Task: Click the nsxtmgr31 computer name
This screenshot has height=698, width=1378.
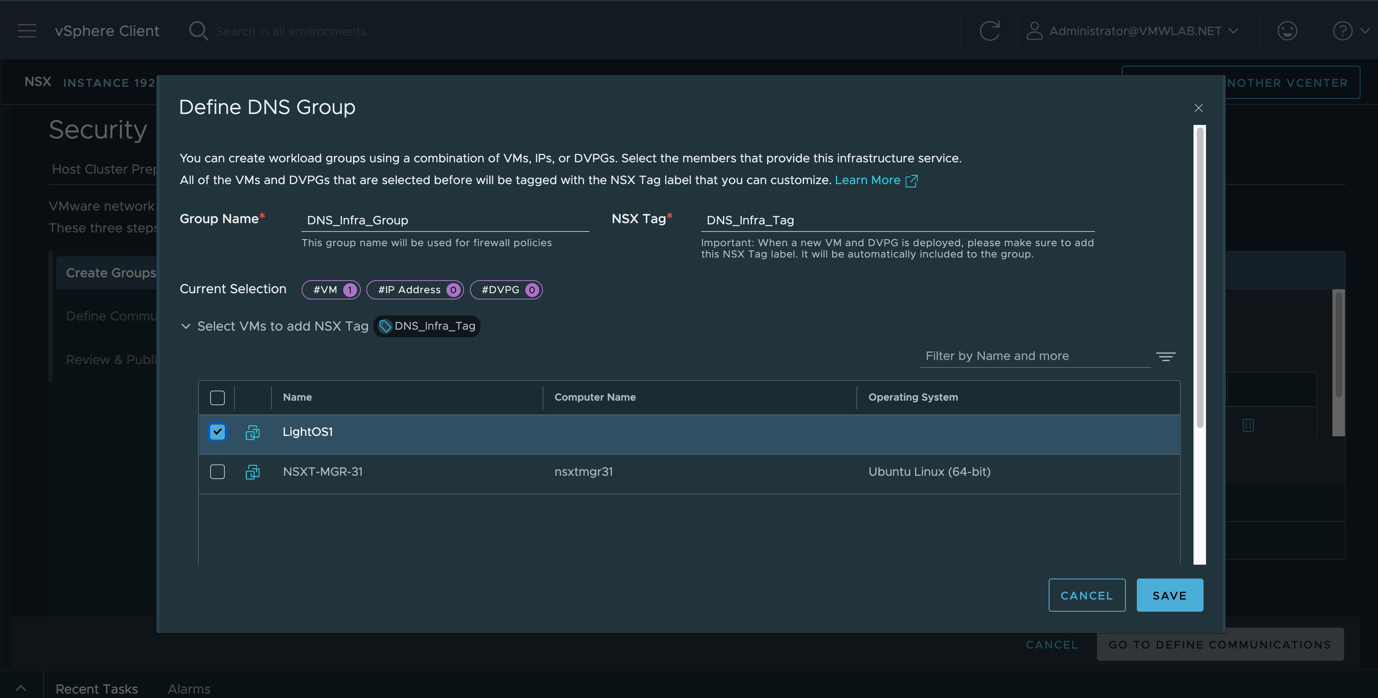Action: pyautogui.click(x=584, y=472)
